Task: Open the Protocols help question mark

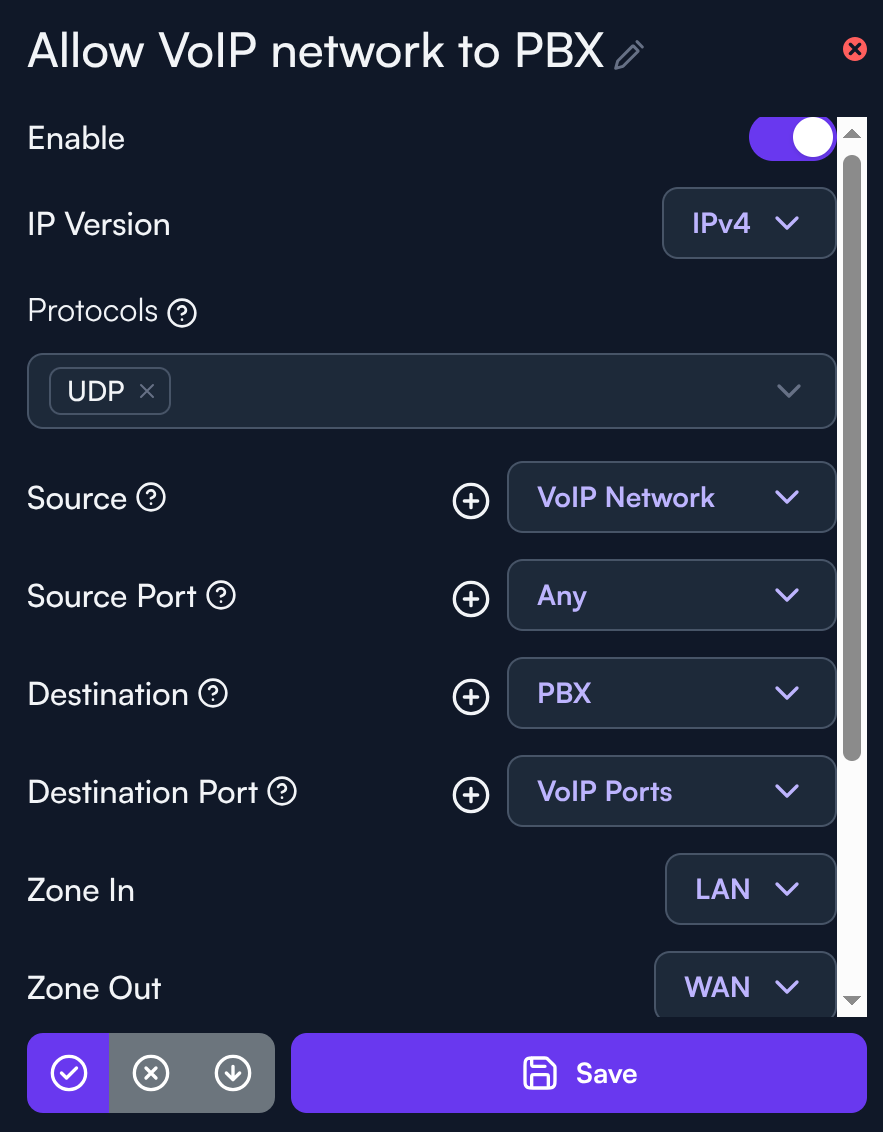Action: pos(182,313)
